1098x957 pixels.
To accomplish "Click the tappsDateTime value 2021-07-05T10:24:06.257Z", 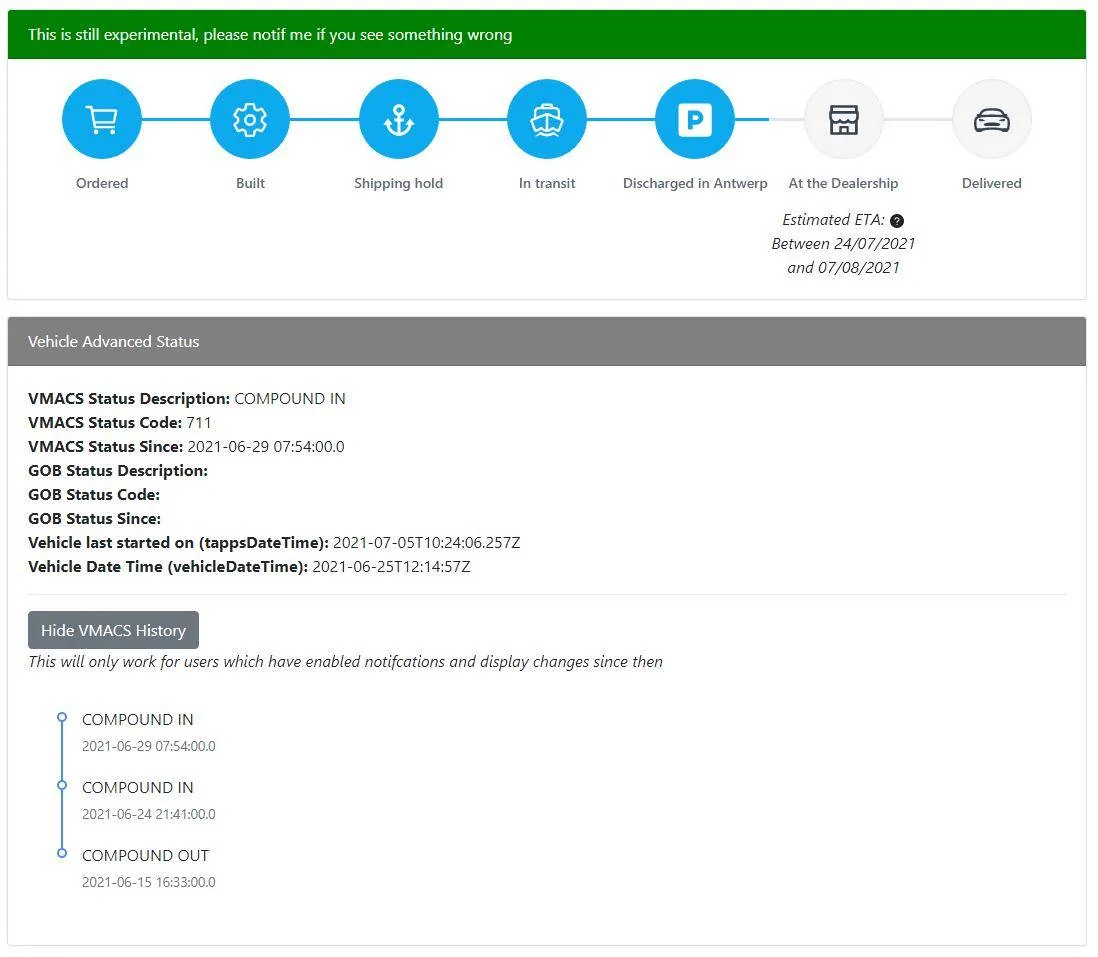I will [x=426, y=543].
